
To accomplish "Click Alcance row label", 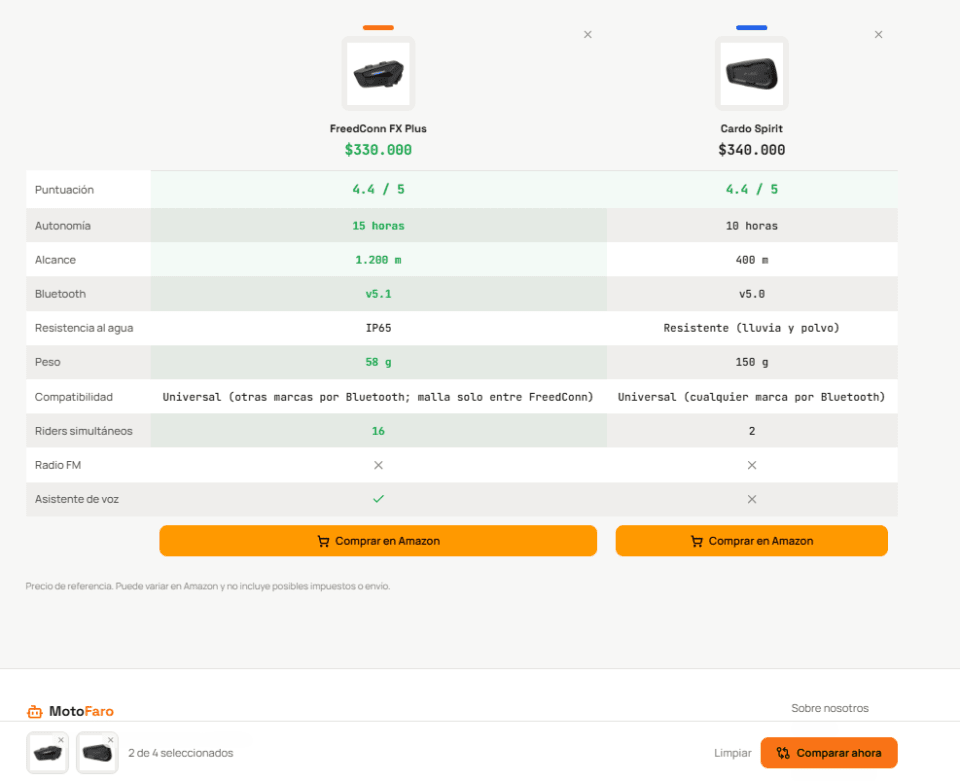I will click(55, 260).
